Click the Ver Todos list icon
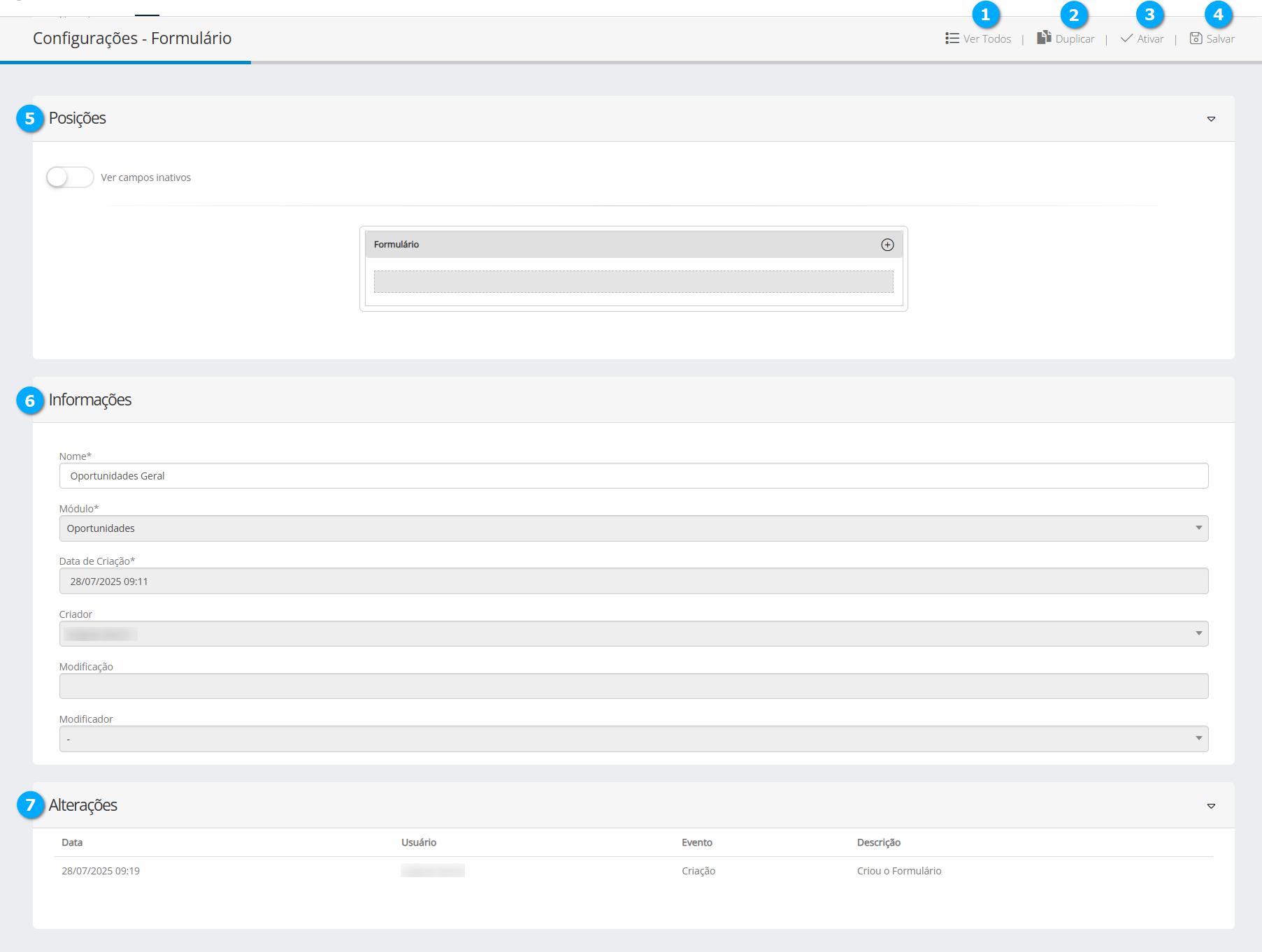This screenshot has height=952, width=1262. pos(952,38)
